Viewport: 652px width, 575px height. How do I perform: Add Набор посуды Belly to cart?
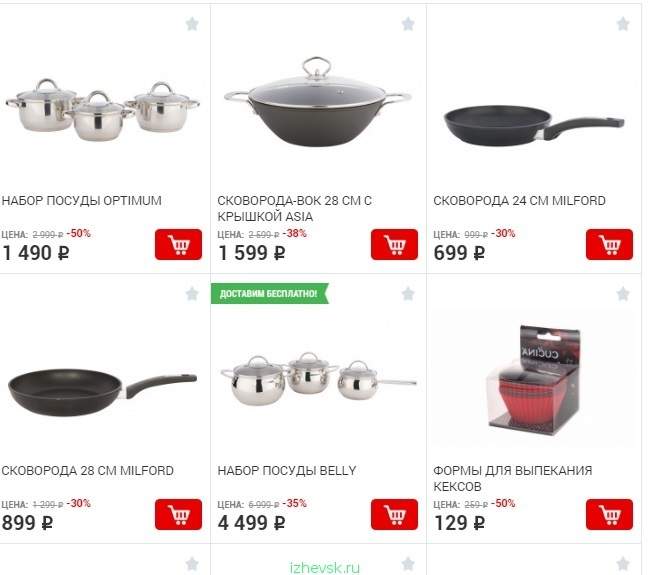[x=394, y=515]
